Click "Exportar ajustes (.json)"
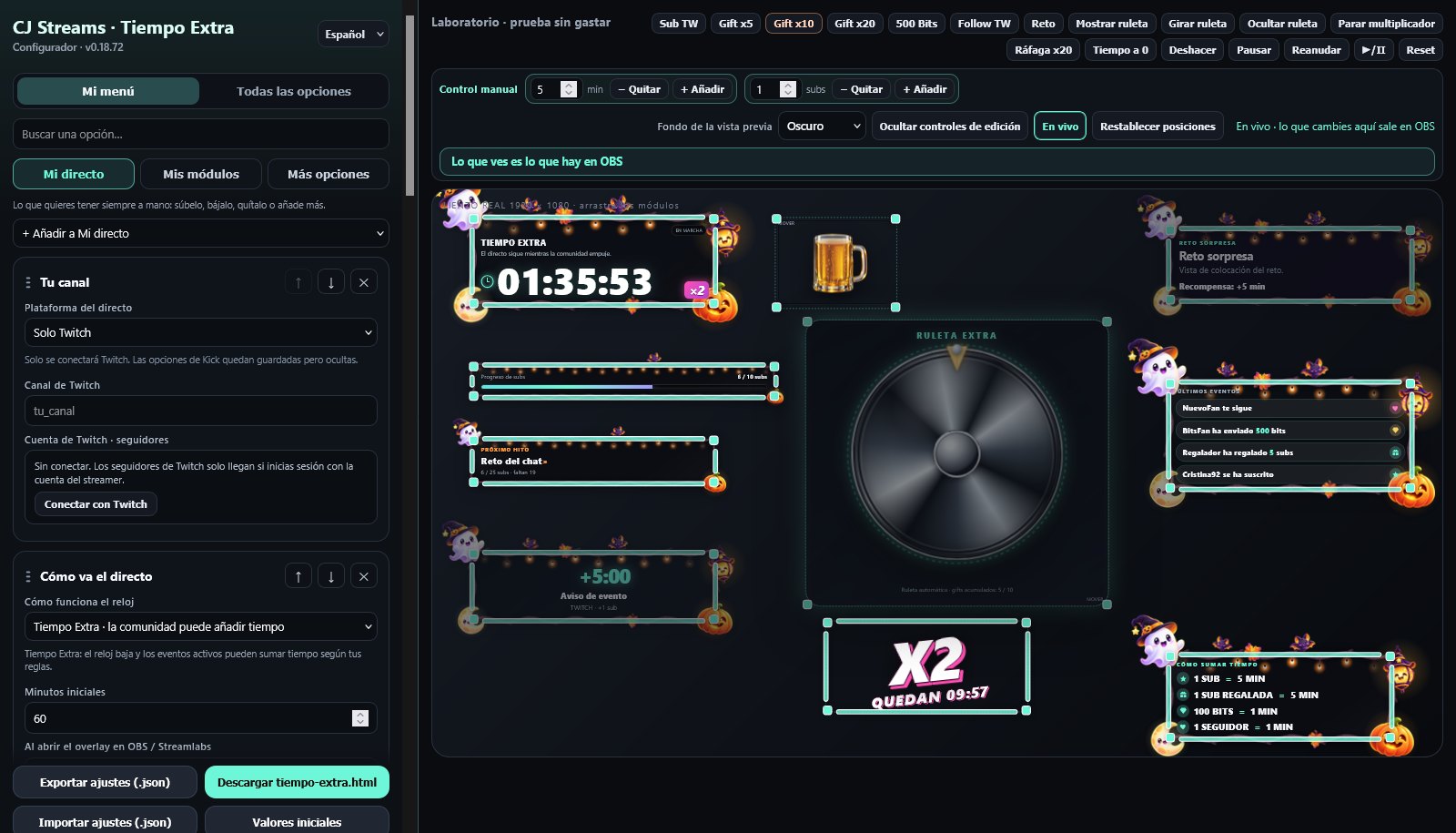Screen dimensions: 1456x833 (x=105, y=782)
